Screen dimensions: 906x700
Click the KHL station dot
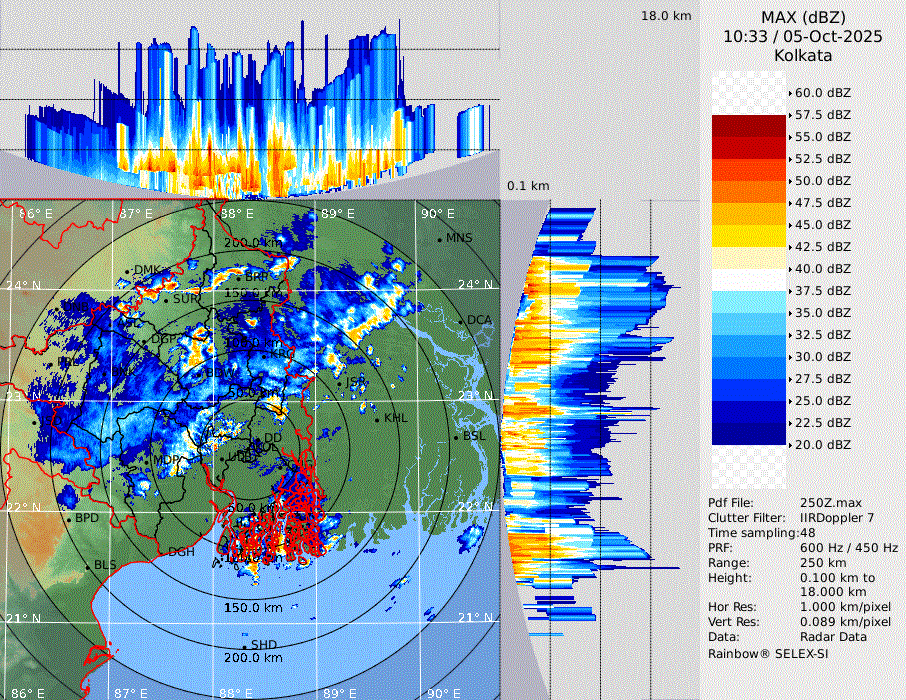pyautogui.click(x=377, y=418)
